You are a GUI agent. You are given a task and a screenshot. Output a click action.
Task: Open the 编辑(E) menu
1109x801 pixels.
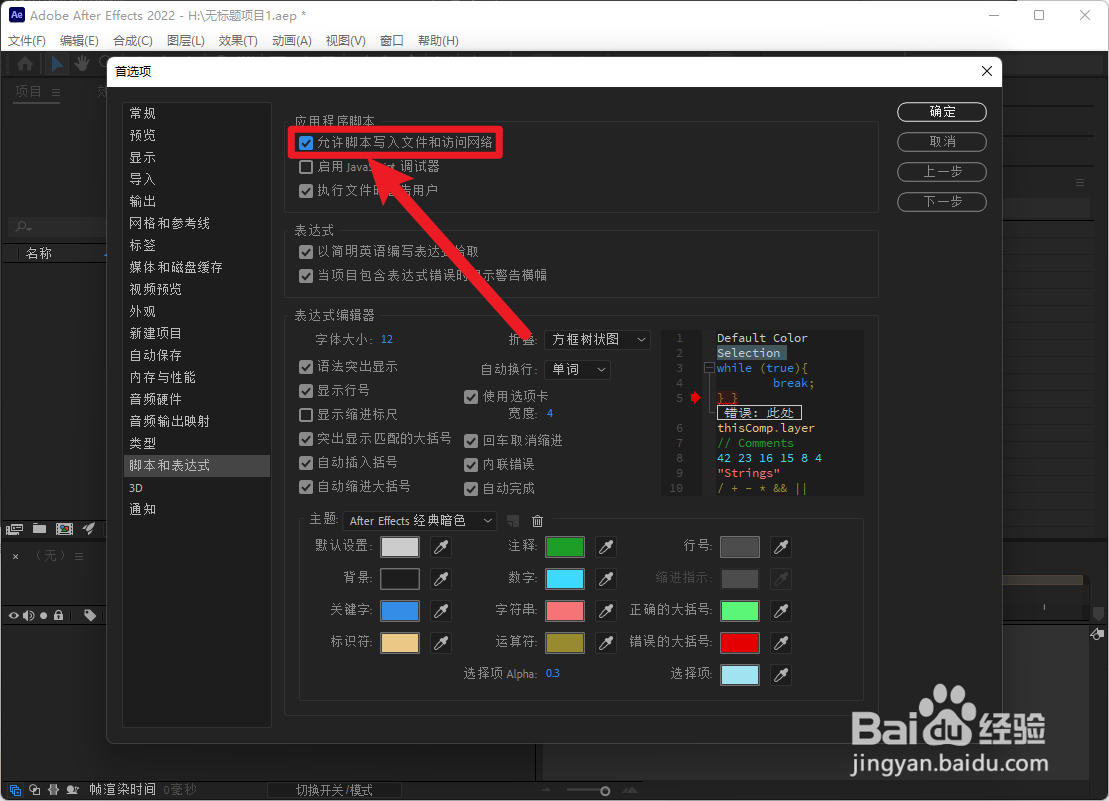79,41
